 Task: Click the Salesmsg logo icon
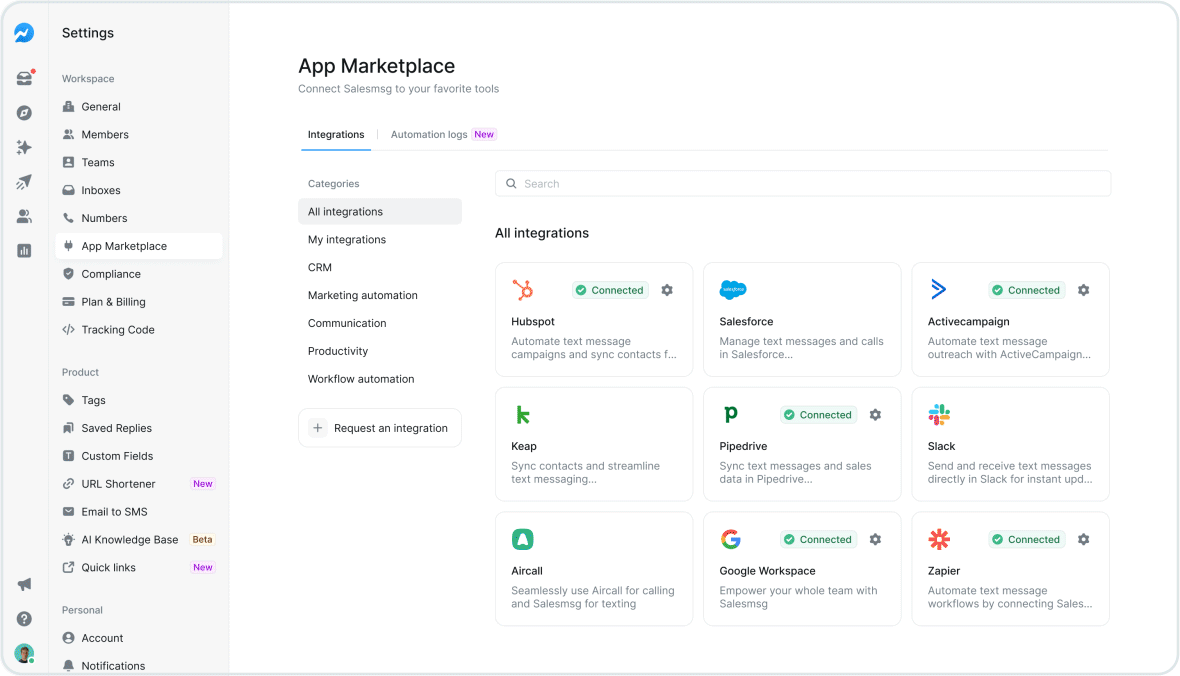pyautogui.click(x=24, y=32)
